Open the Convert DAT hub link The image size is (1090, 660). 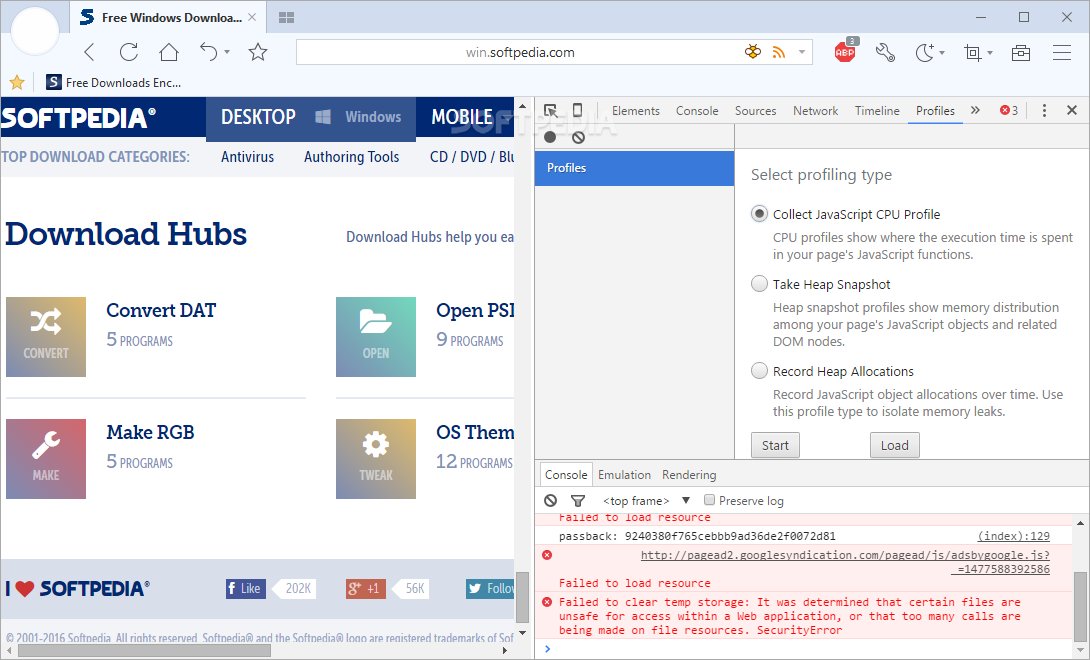point(161,310)
